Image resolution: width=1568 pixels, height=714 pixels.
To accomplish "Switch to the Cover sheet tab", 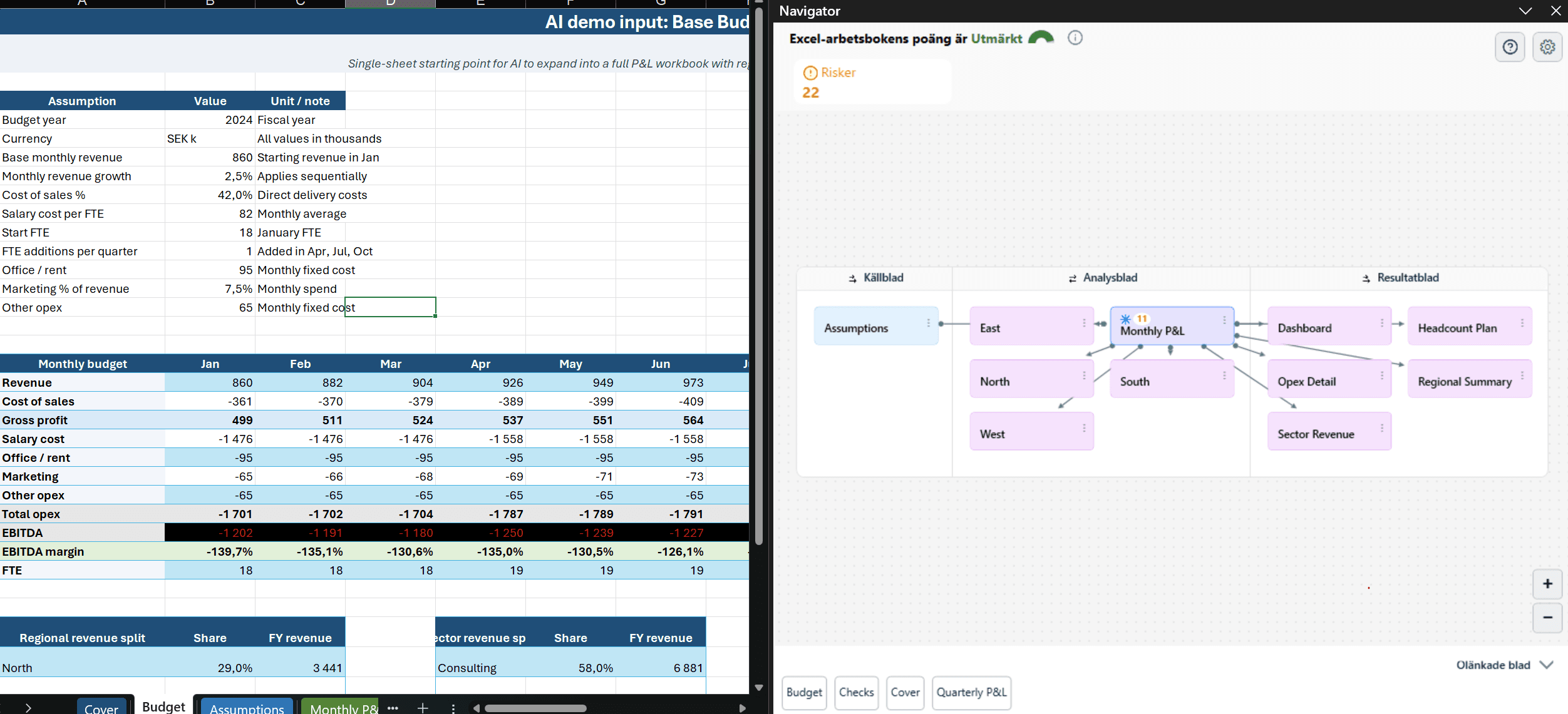I will tap(101, 707).
